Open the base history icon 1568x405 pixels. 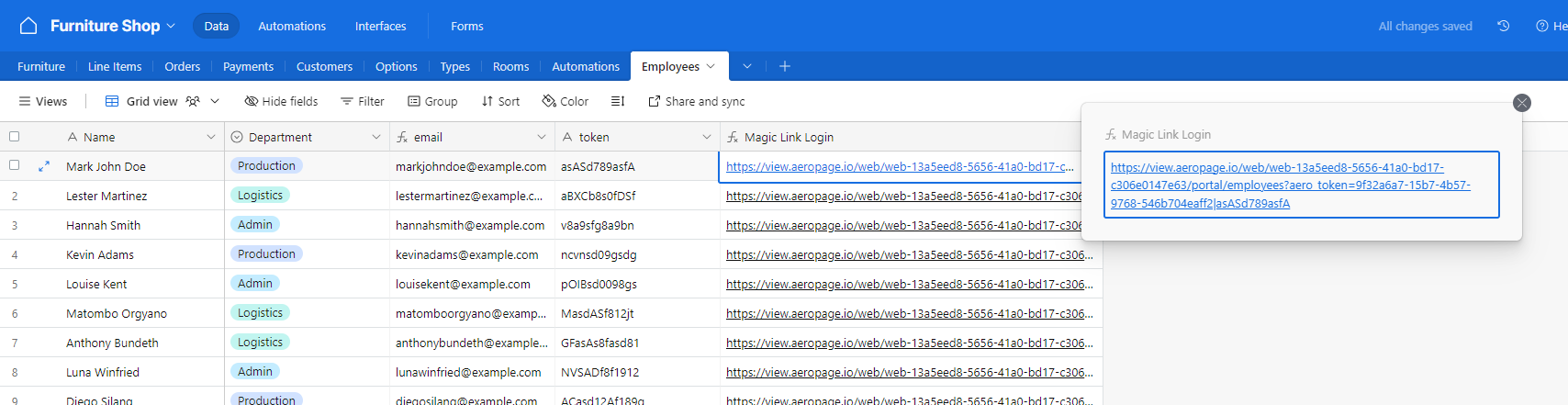coord(1503,26)
